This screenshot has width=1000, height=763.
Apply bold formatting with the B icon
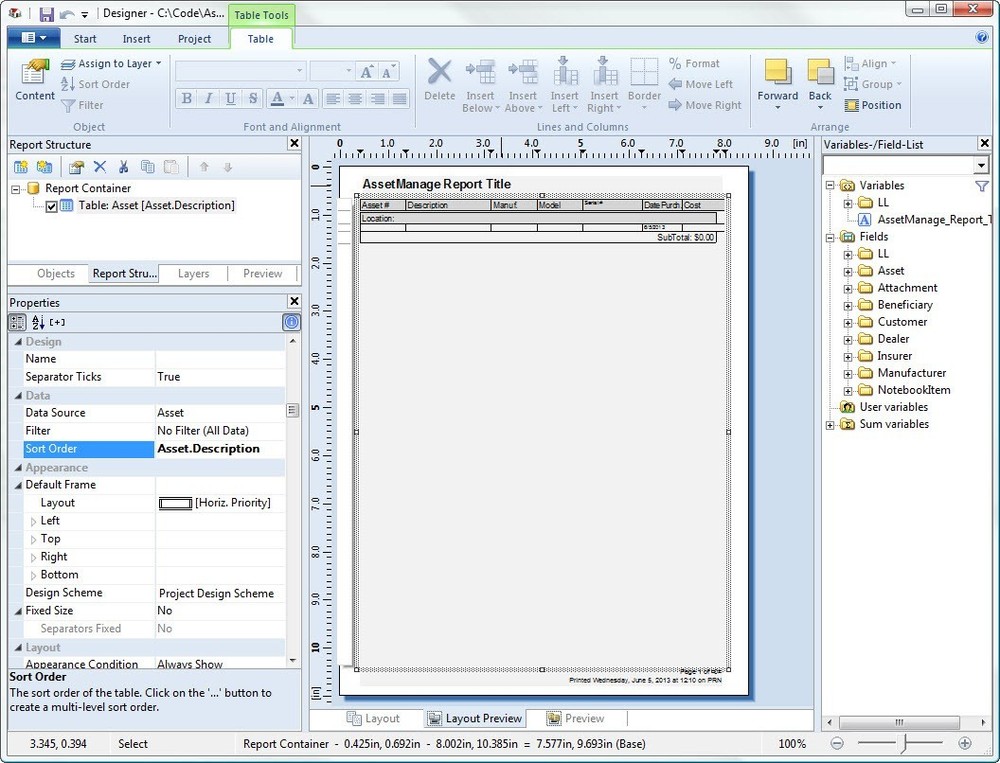(x=186, y=99)
